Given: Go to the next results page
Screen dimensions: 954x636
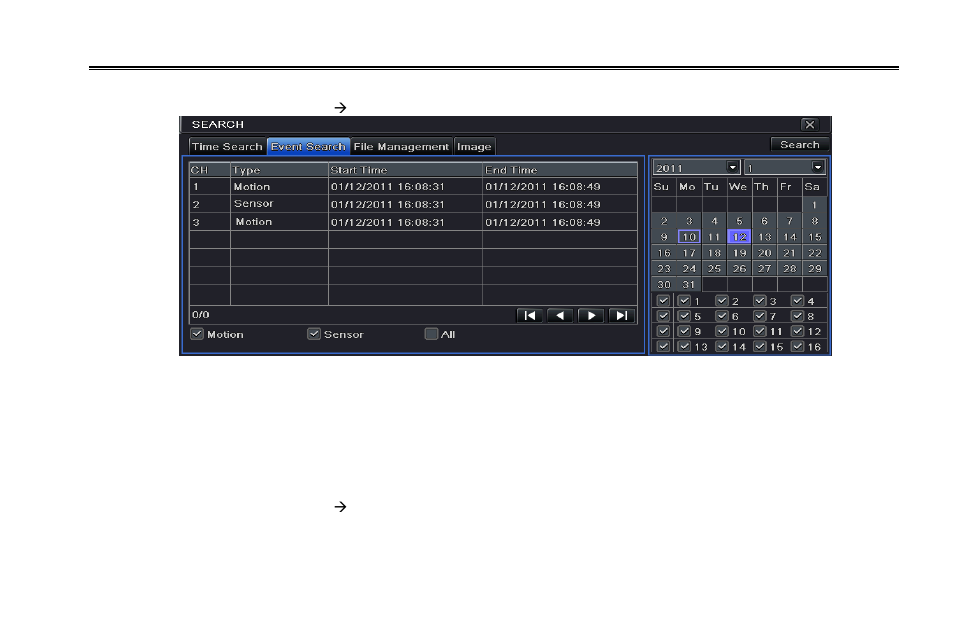Looking at the screenshot, I should click(591, 315).
